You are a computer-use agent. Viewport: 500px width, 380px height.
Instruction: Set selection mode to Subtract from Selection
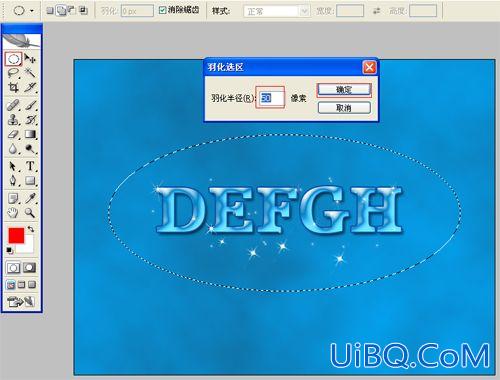tap(72, 11)
